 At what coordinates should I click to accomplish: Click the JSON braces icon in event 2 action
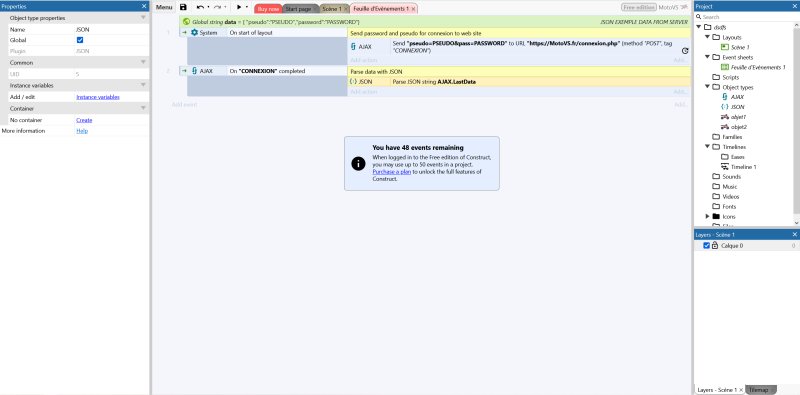(x=353, y=81)
